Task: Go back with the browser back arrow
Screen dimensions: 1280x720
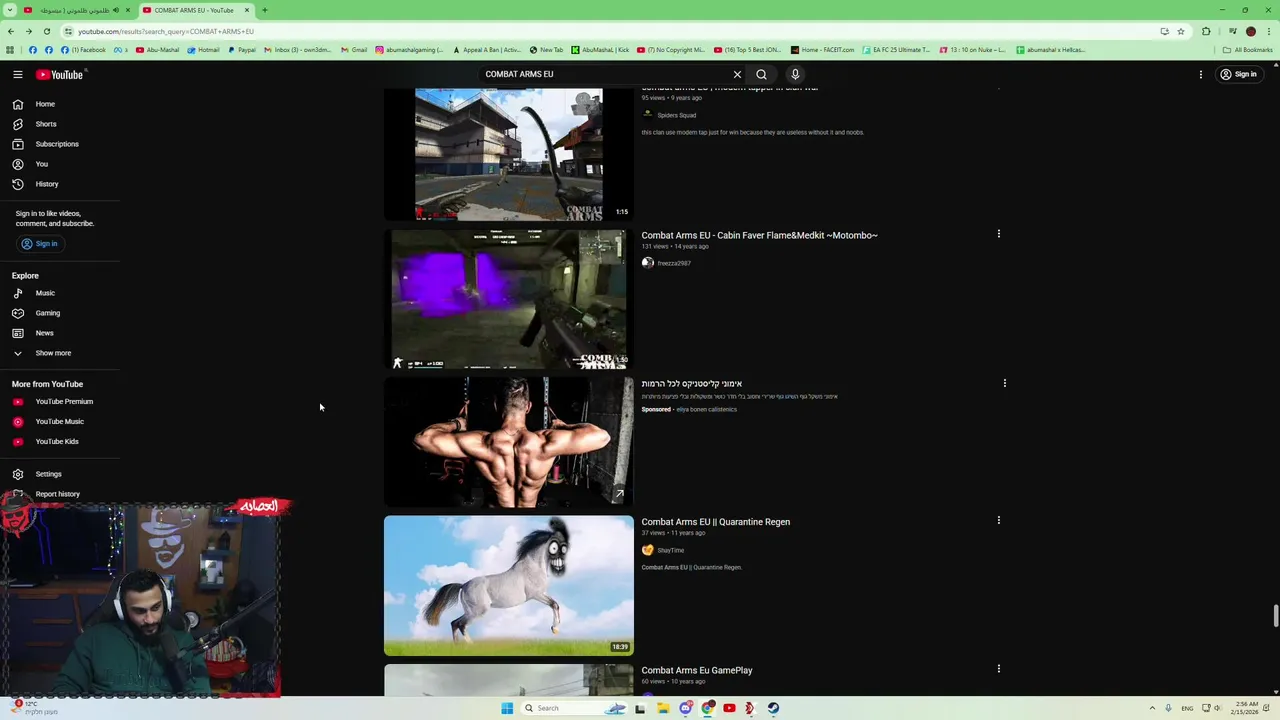Action: click(x=10, y=31)
